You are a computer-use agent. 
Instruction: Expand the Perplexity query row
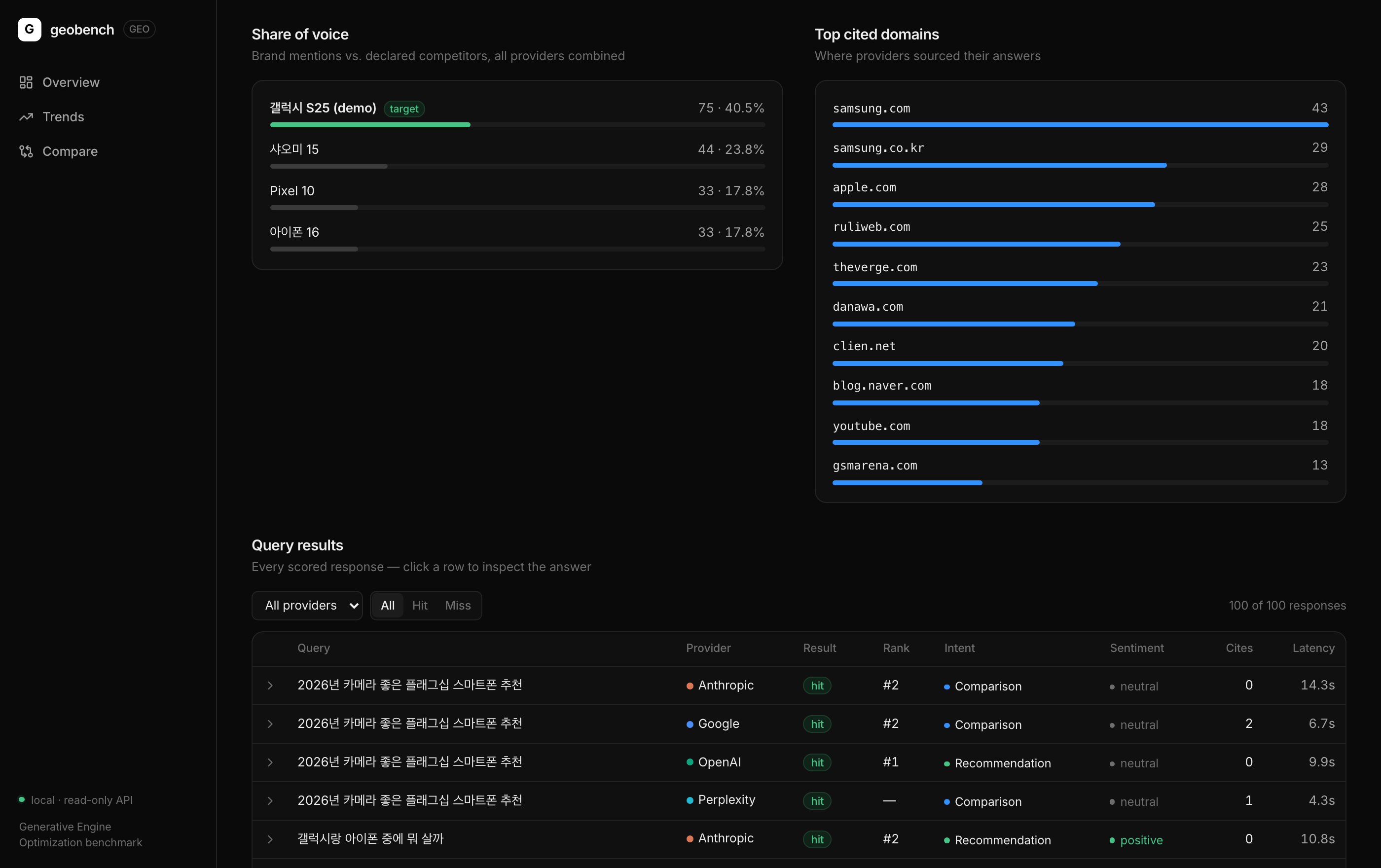tap(270, 801)
